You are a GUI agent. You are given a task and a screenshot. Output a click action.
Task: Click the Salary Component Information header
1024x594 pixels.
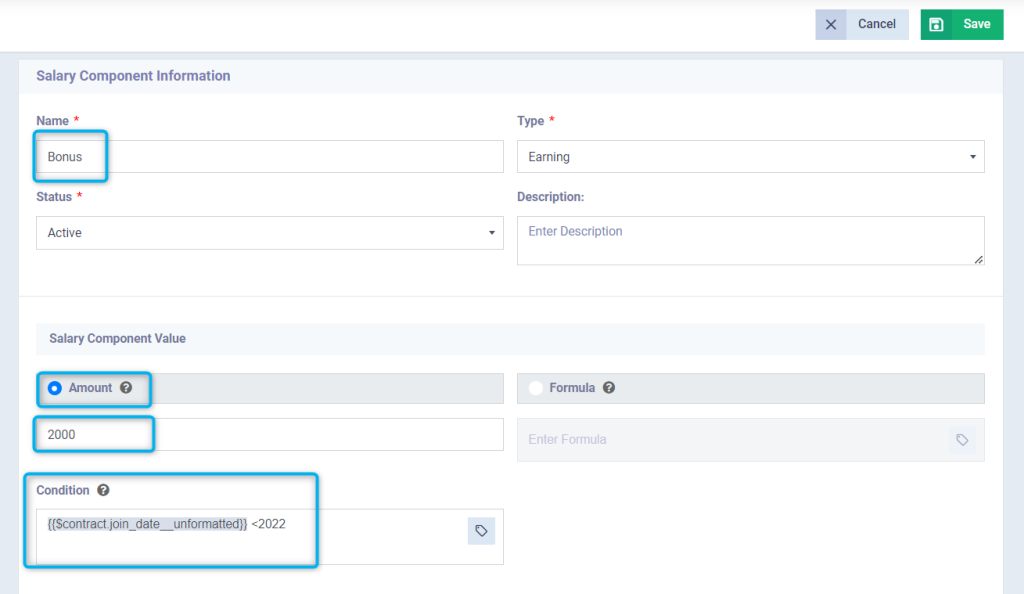tap(133, 75)
